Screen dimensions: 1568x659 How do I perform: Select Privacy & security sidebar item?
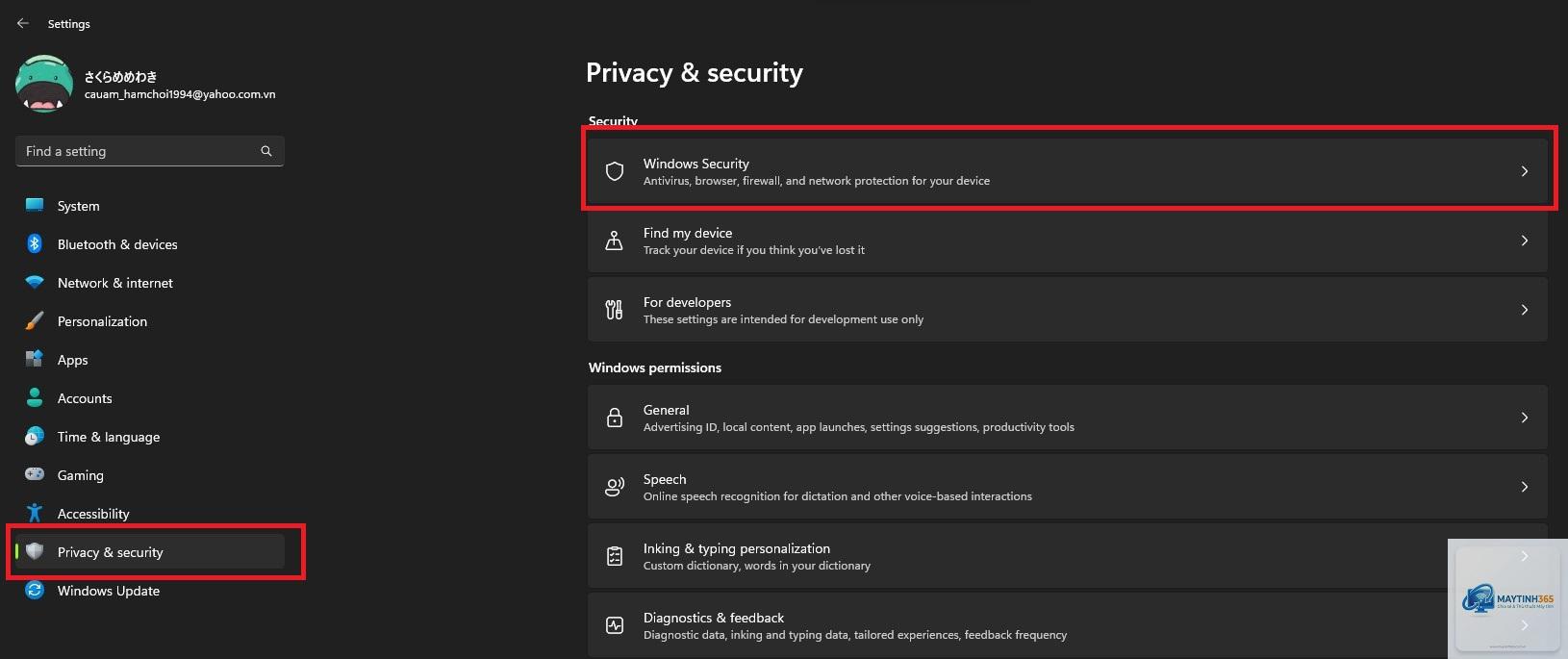[x=150, y=551]
